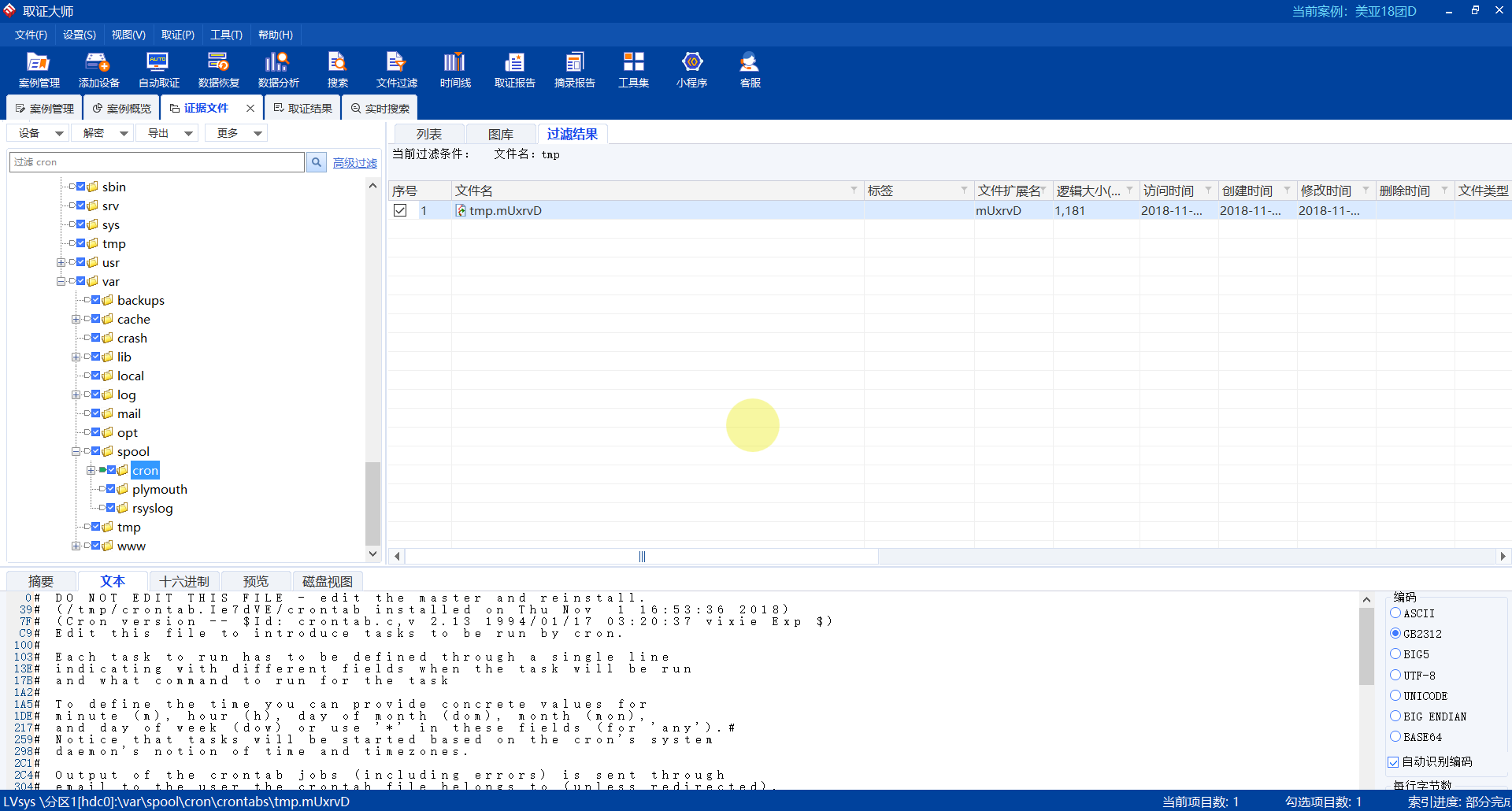Generate 取证报告 from toolbar

click(x=514, y=69)
